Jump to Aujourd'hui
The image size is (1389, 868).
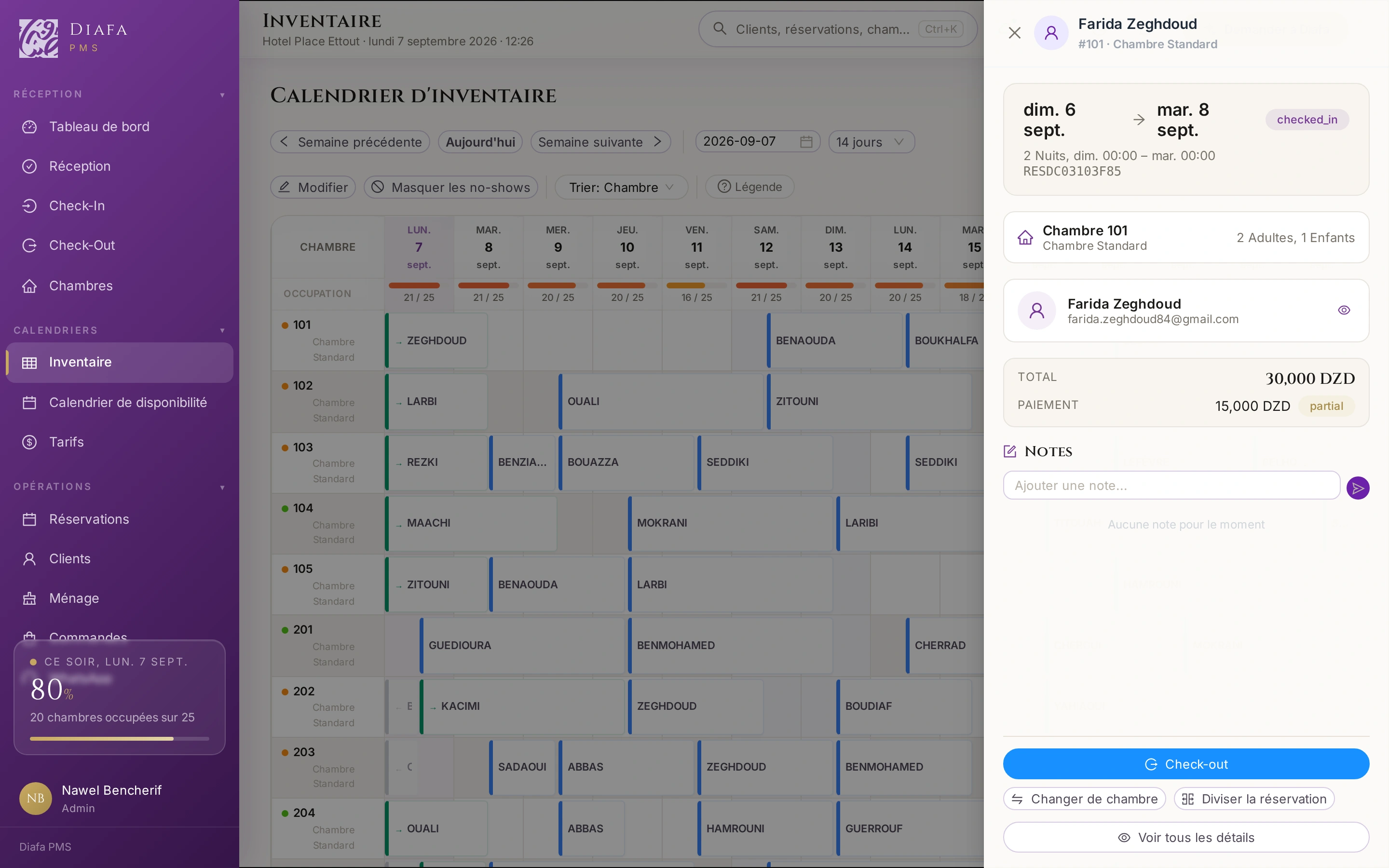coord(480,142)
